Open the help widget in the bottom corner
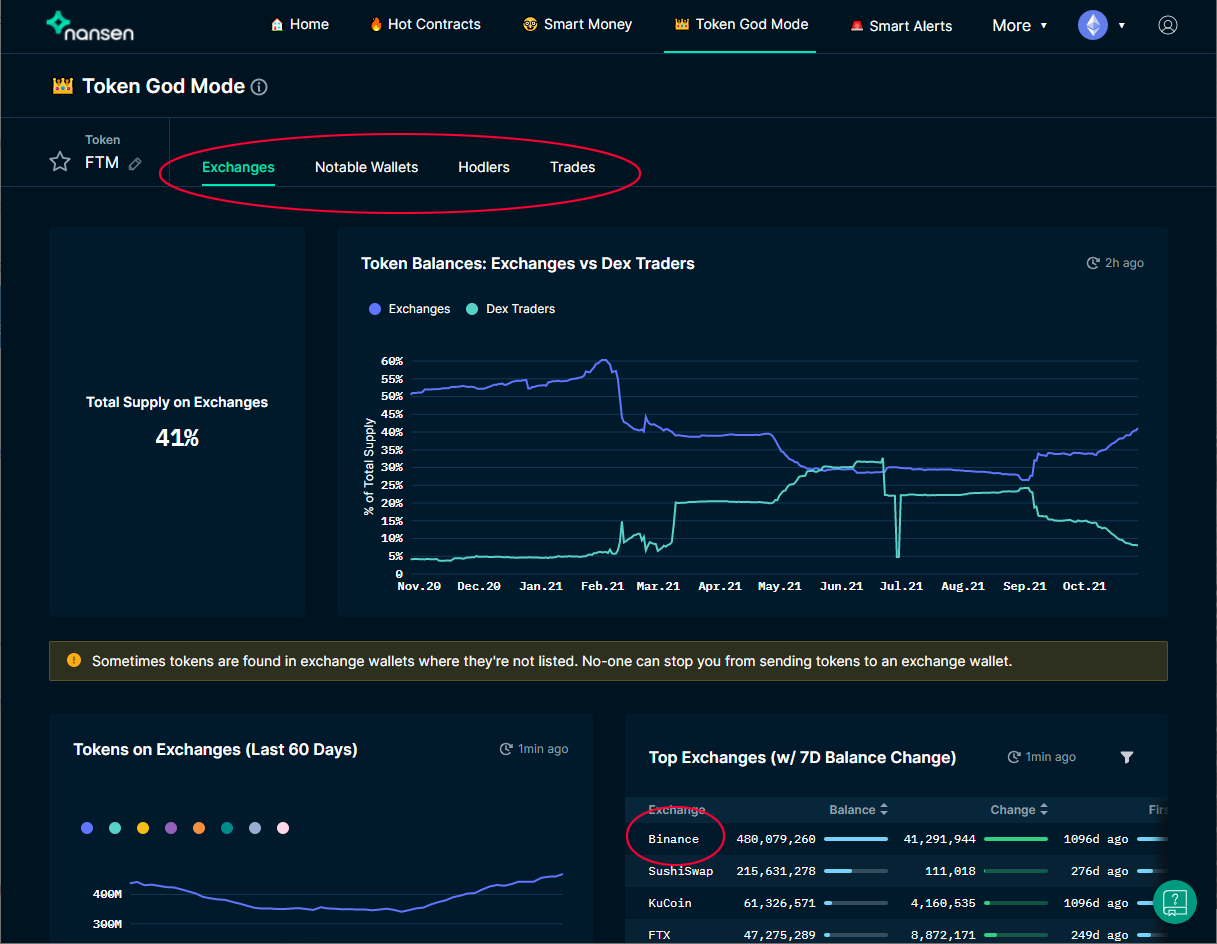 pyautogui.click(x=1174, y=901)
